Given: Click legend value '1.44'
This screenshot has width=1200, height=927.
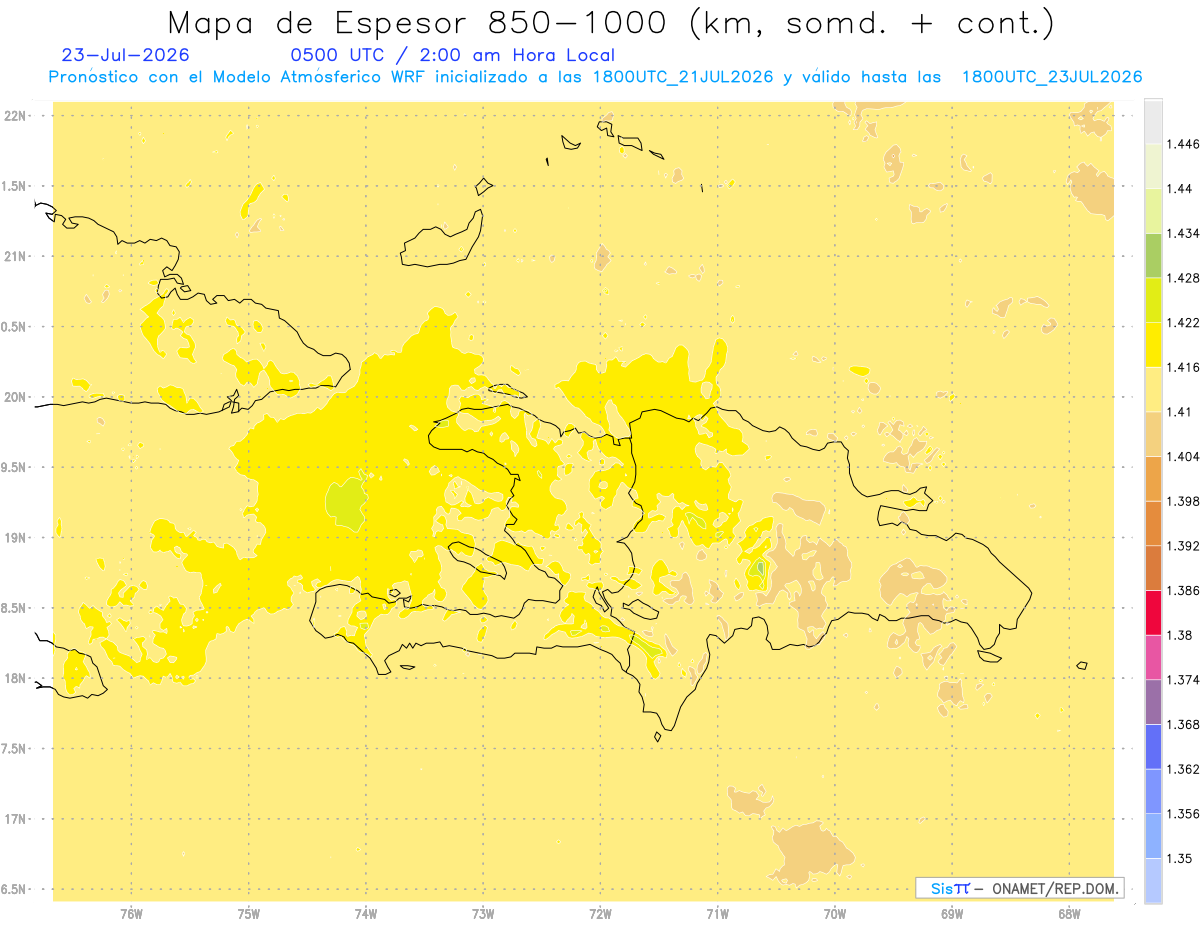Looking at the screenshot, I should point(1178,189).
